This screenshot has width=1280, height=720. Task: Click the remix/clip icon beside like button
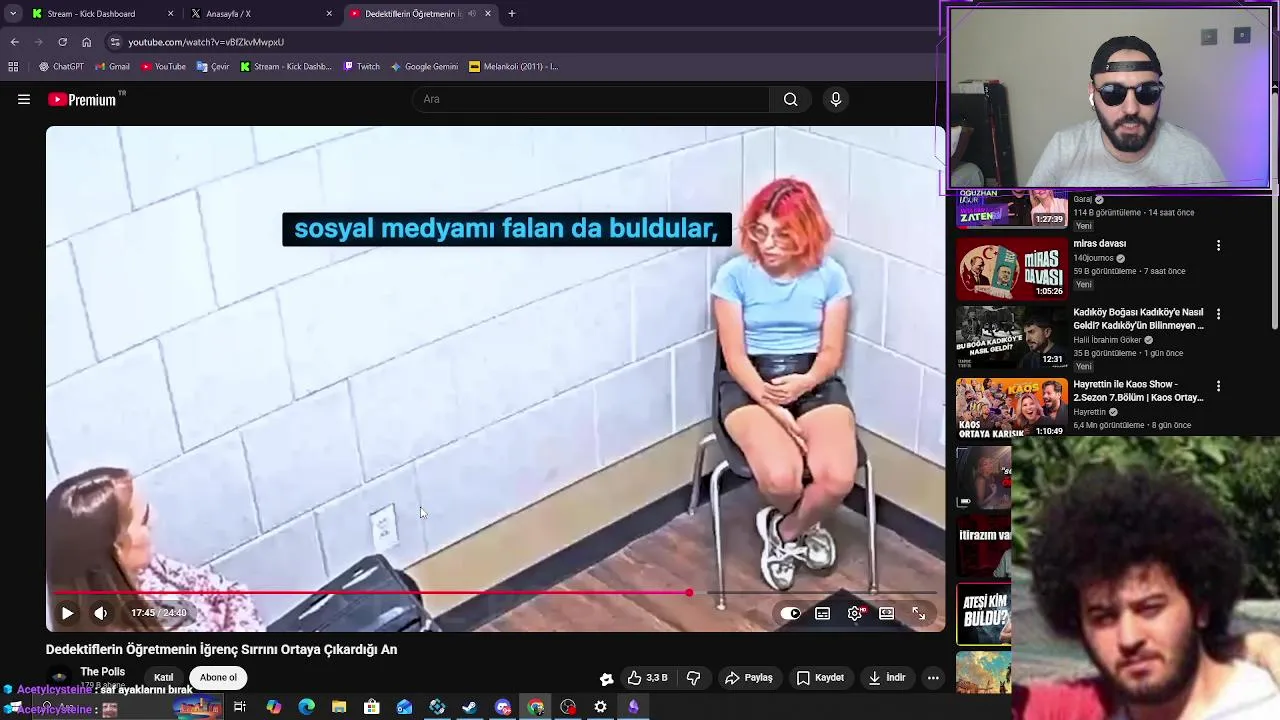pyautogui.click(x=606, y=678)
